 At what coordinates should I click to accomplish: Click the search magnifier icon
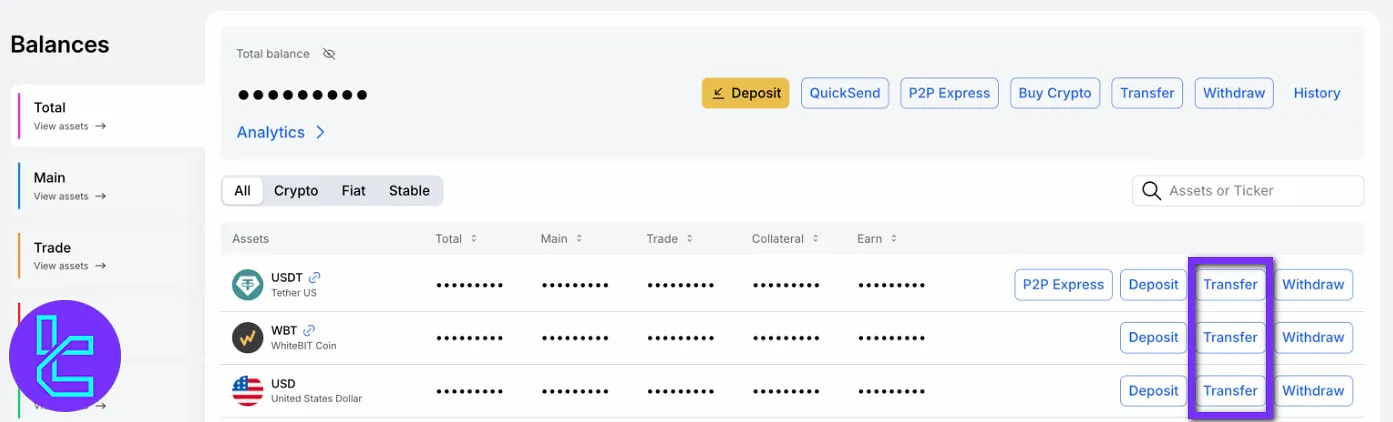tap(1152, 191)
